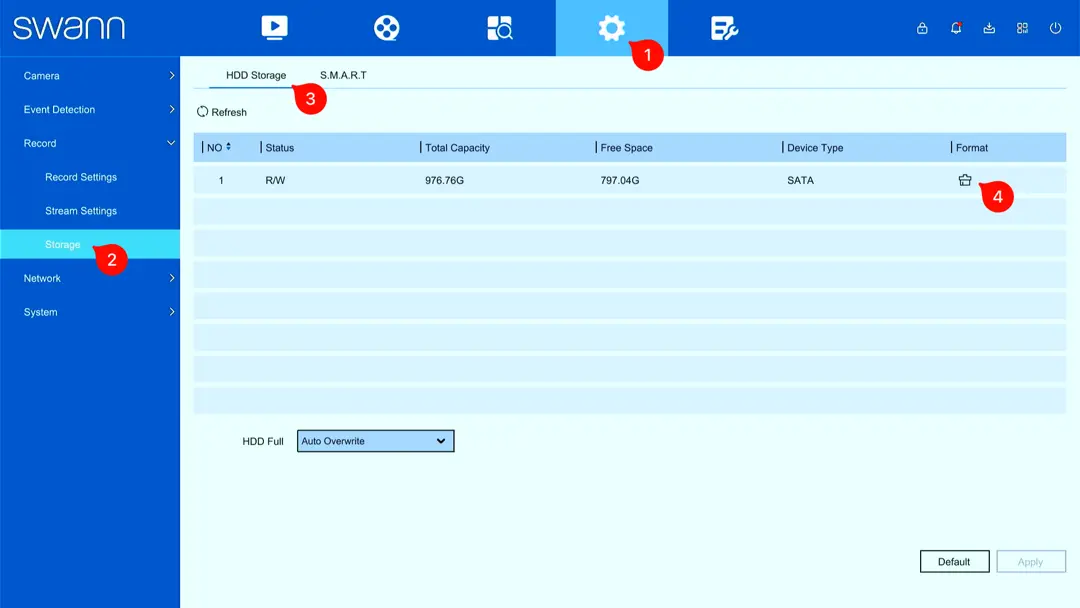Open the Settings gear icon
1080x608 pixels.
[612, 28]
